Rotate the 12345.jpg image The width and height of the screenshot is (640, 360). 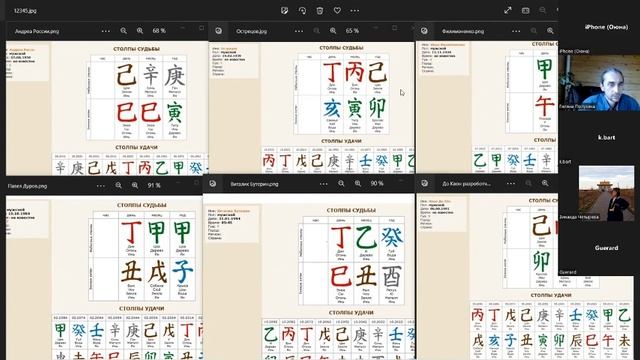point(302,11)
